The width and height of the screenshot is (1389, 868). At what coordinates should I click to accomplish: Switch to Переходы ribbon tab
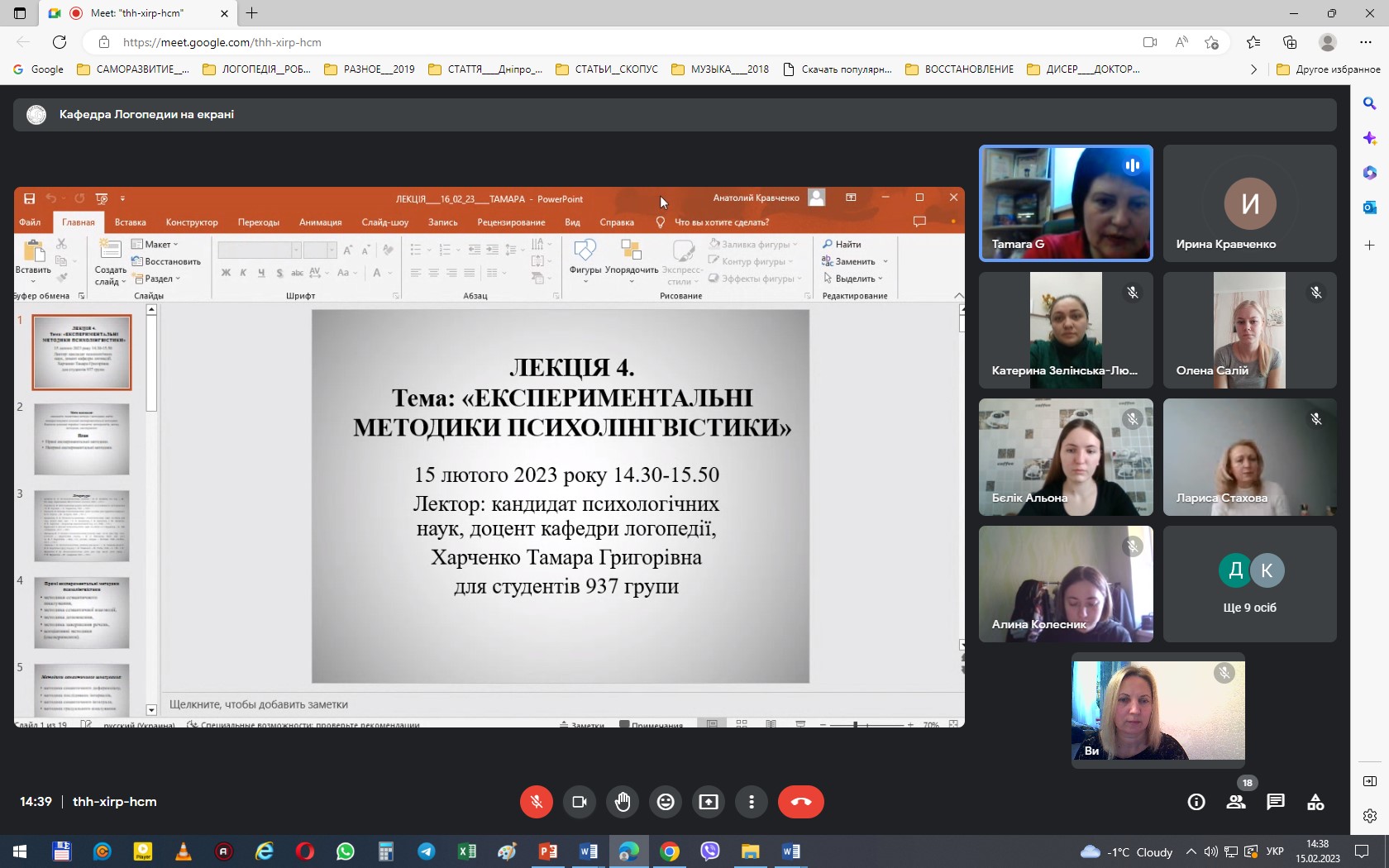coord(259,222)
